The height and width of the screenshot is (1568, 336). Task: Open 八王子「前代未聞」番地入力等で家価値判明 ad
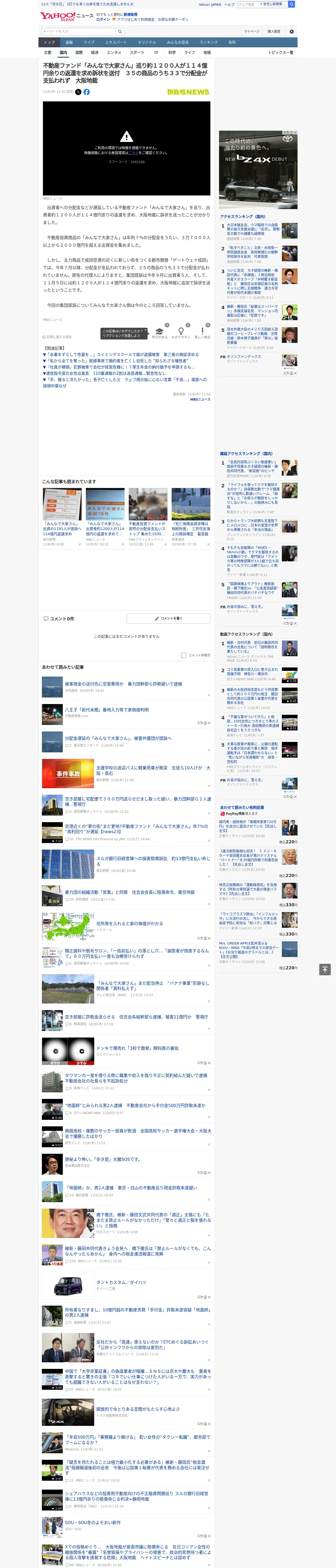pyautogui.click(x=107, y=710)
